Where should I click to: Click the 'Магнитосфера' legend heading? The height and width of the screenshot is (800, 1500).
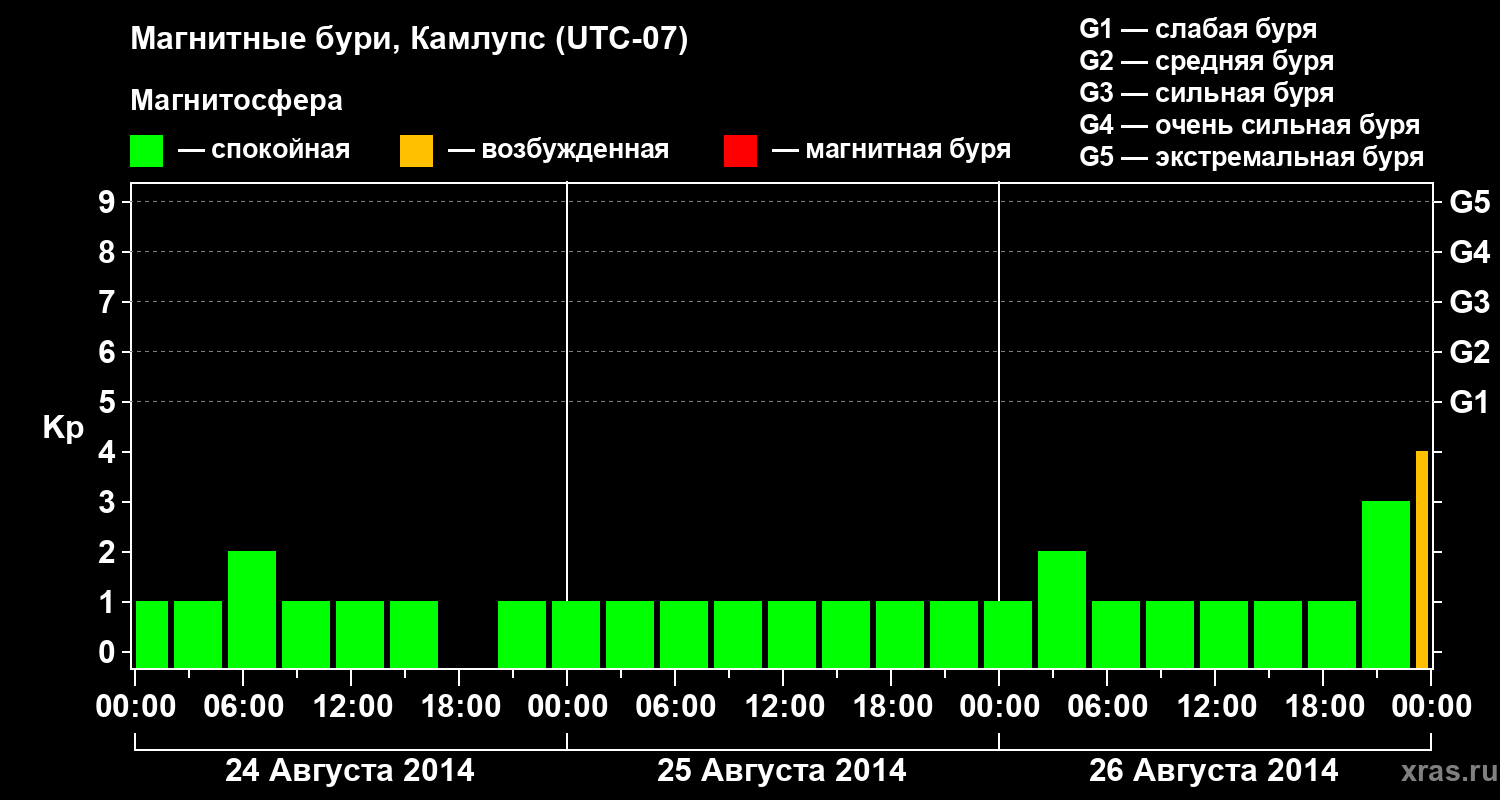(x=237, y=101)
